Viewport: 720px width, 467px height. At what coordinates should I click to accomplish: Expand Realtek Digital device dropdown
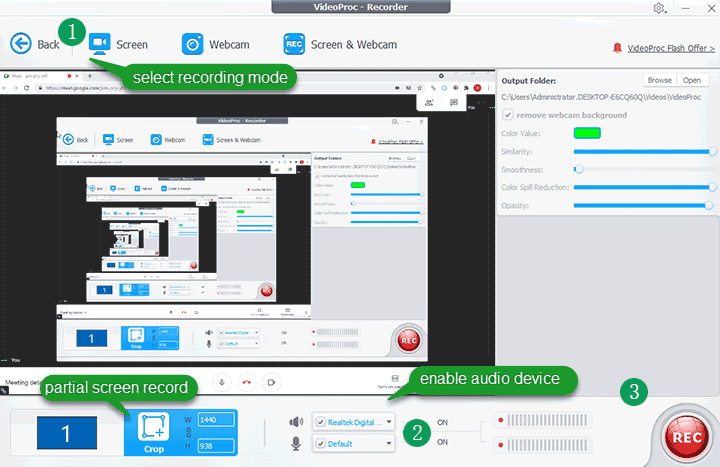click(x=389, y=422)
